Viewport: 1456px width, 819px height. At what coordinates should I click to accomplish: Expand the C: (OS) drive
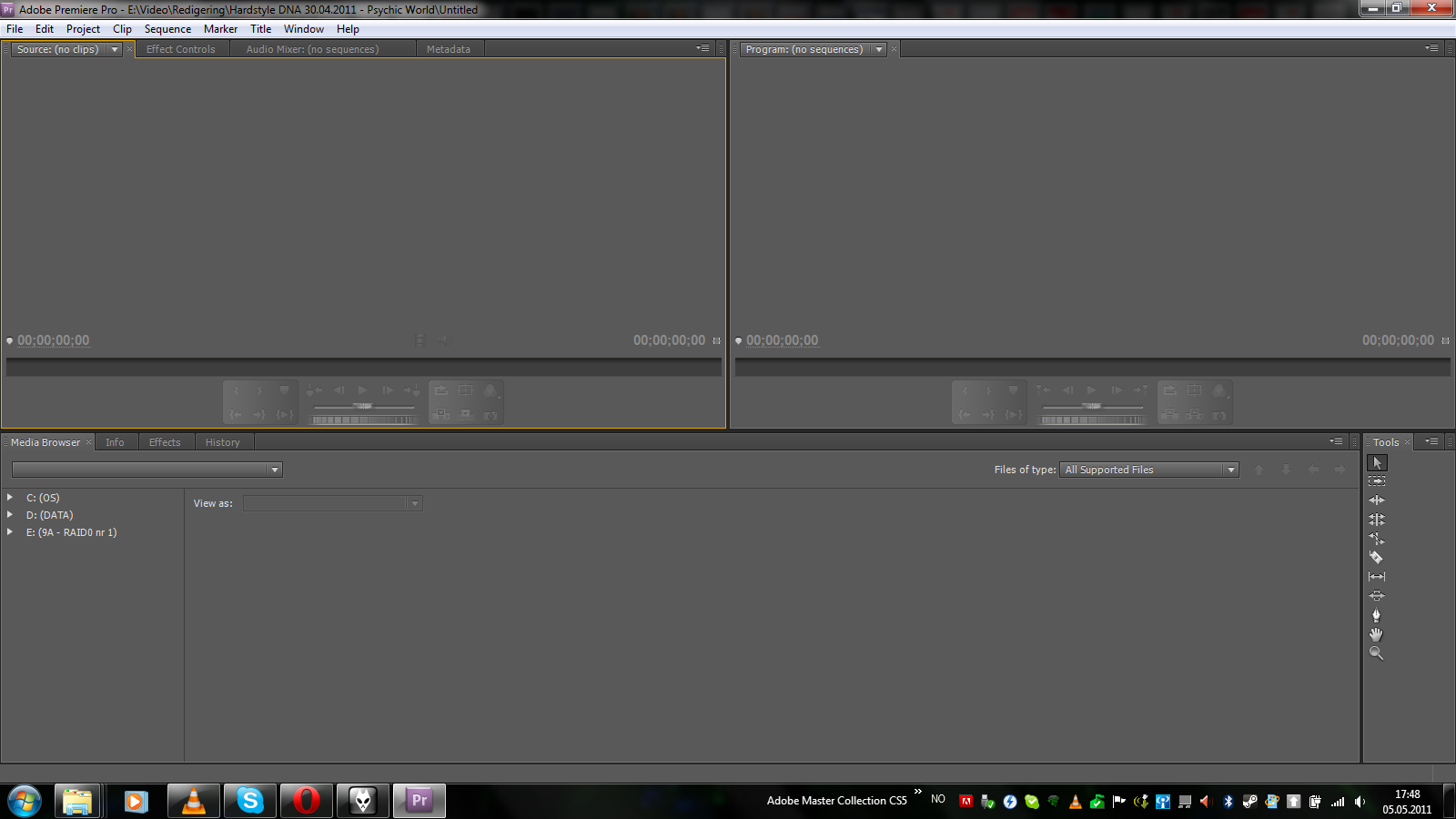coord(10,497)
